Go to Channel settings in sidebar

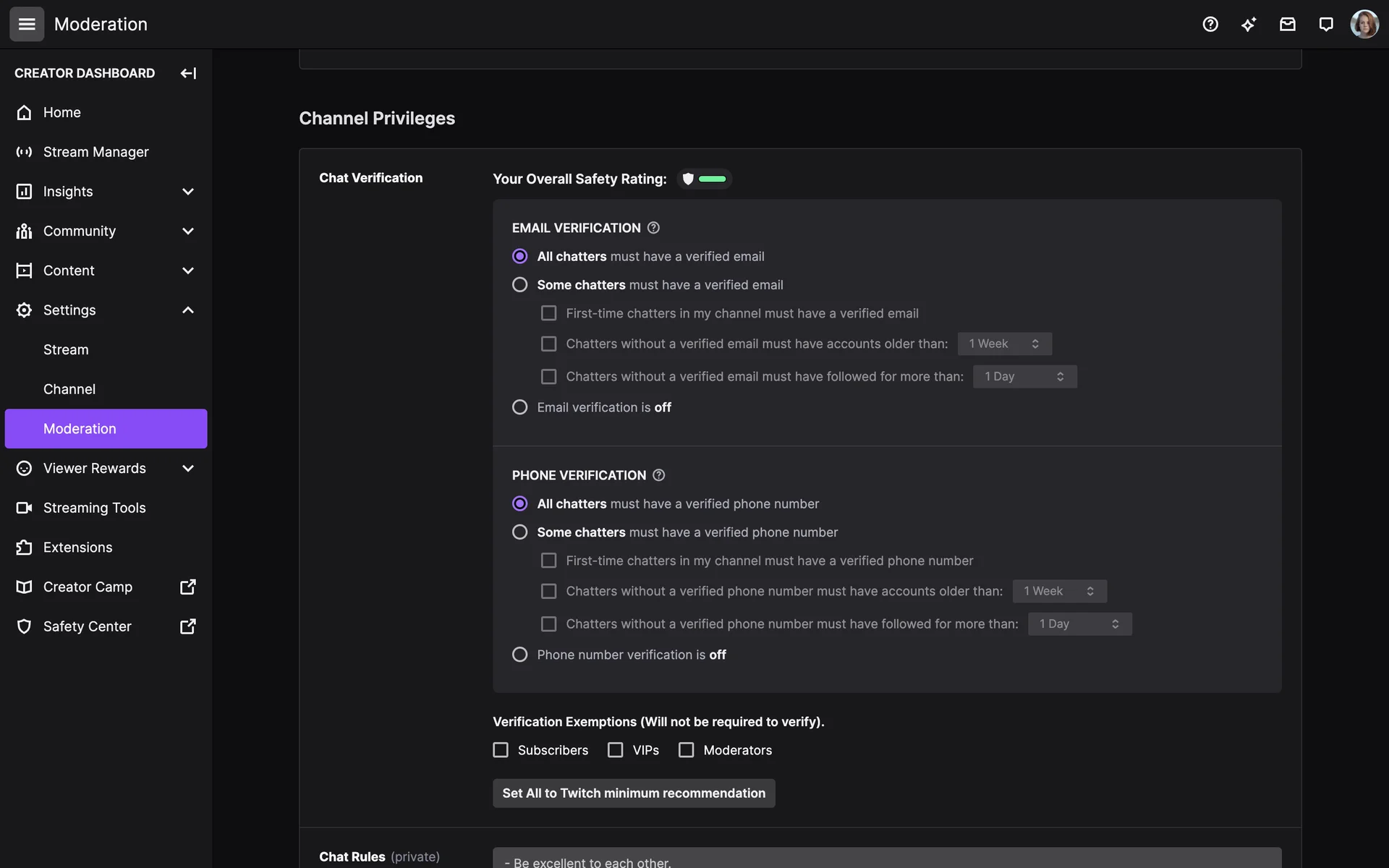pyautogui.click(x=69, y=389)
